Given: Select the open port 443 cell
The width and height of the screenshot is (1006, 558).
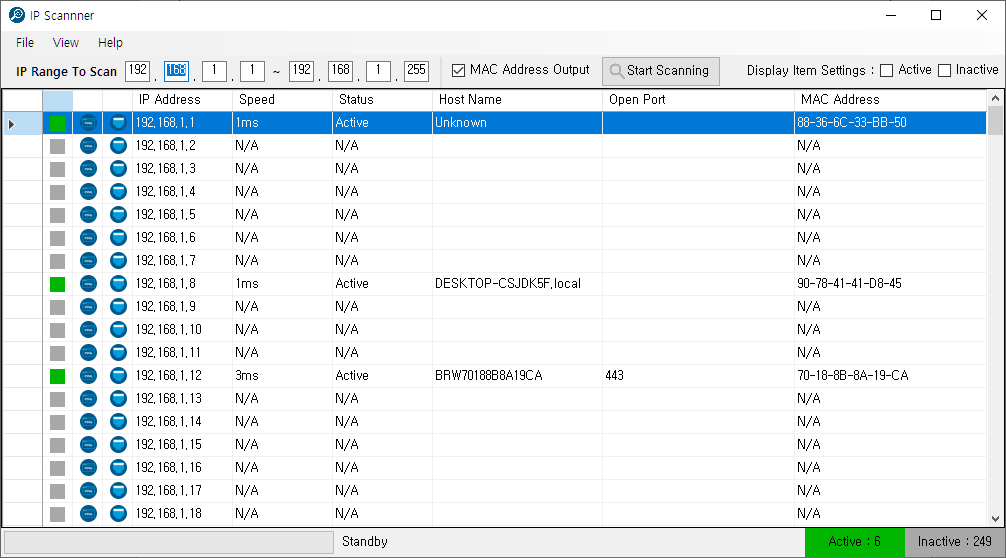Looking at the screenshot, I should [699, 376].
